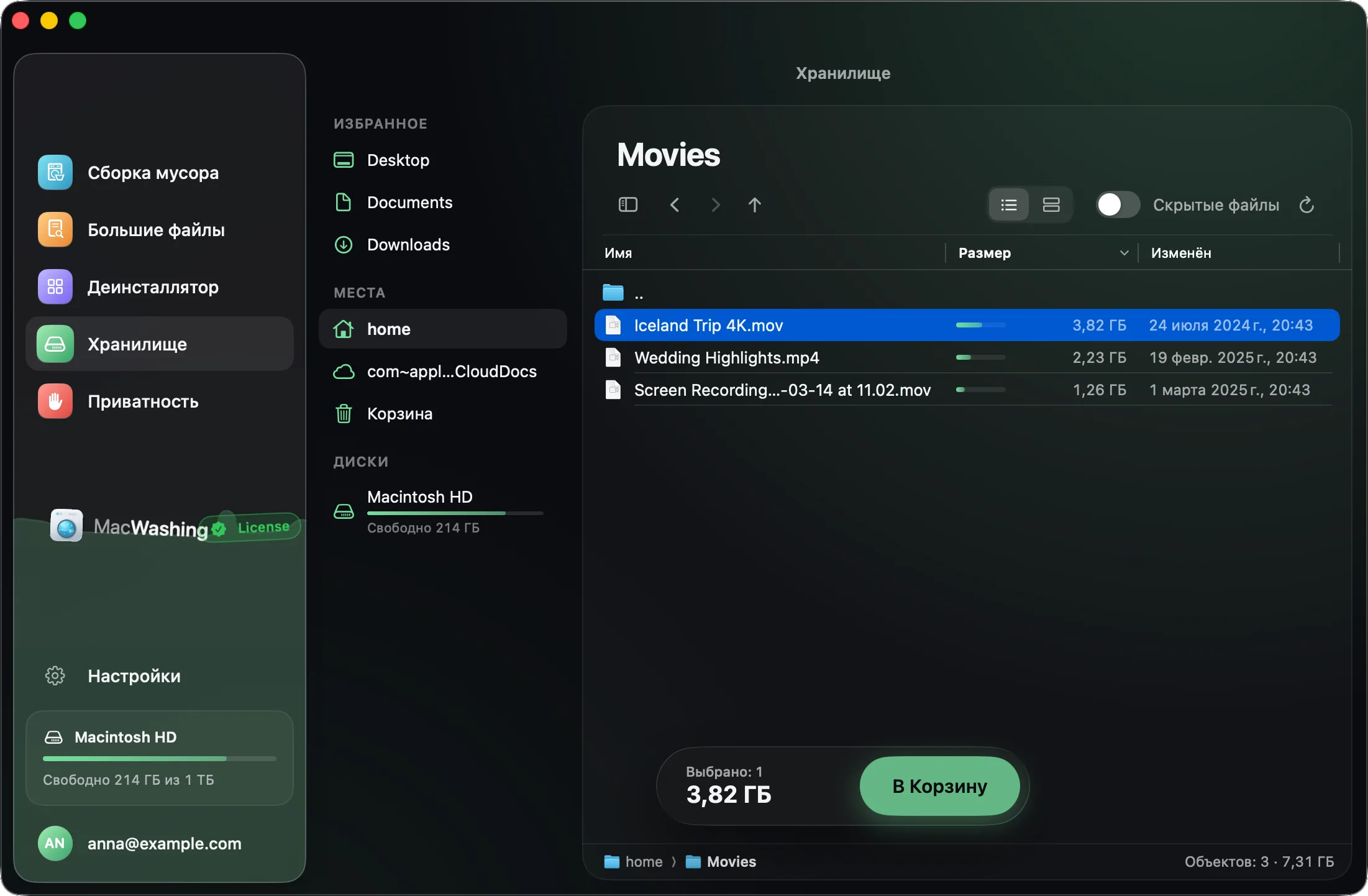Refresh the file listing
Viewport: 1368px width, 896px height.
[1306, 204]
